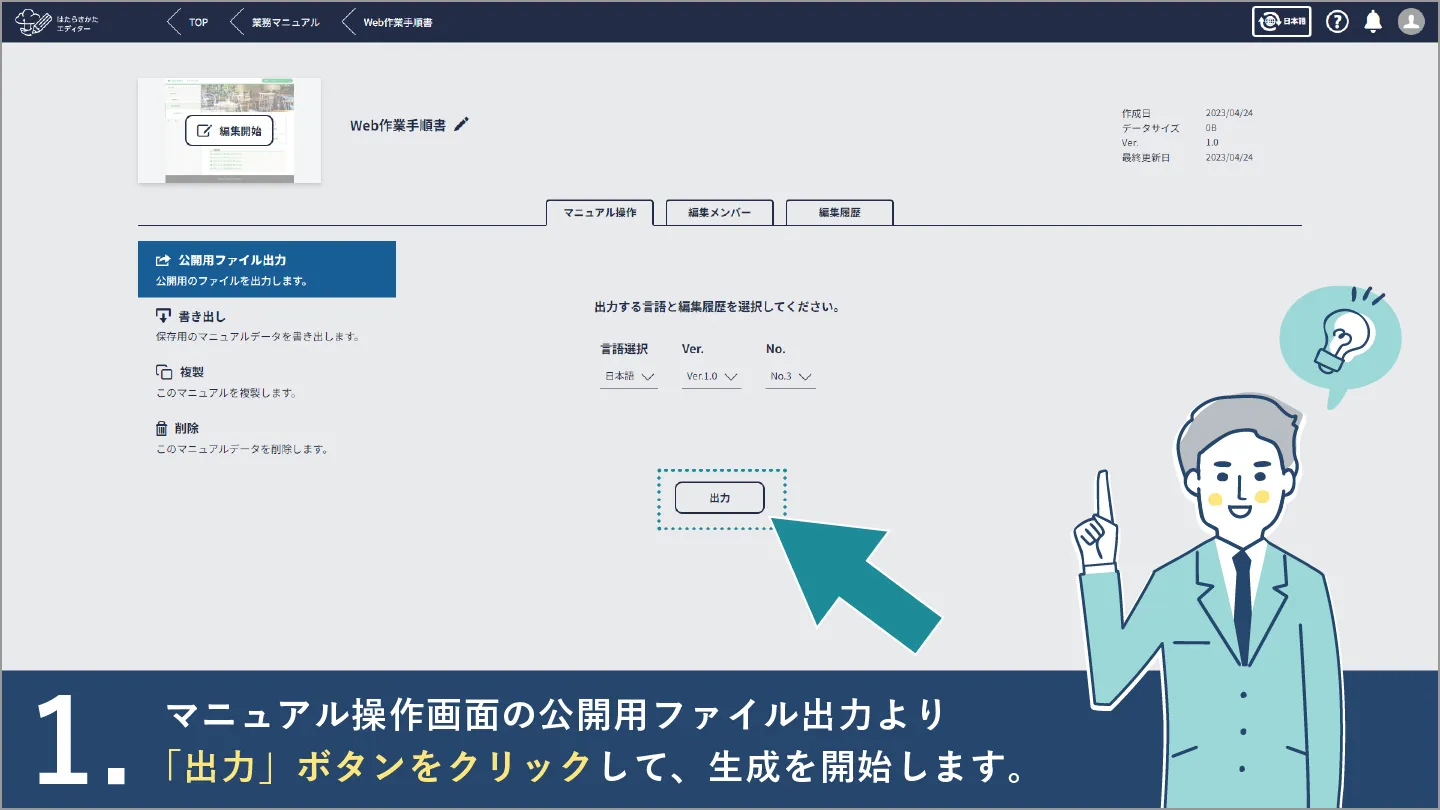
Task: Navigate to 業務マニュアル breadcrumb
Action: click(277, 22)
